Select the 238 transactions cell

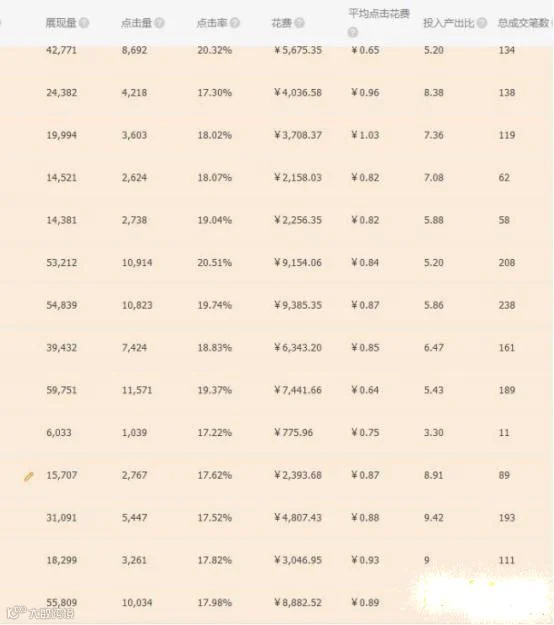pyautogui.click(x=507, y=305)
